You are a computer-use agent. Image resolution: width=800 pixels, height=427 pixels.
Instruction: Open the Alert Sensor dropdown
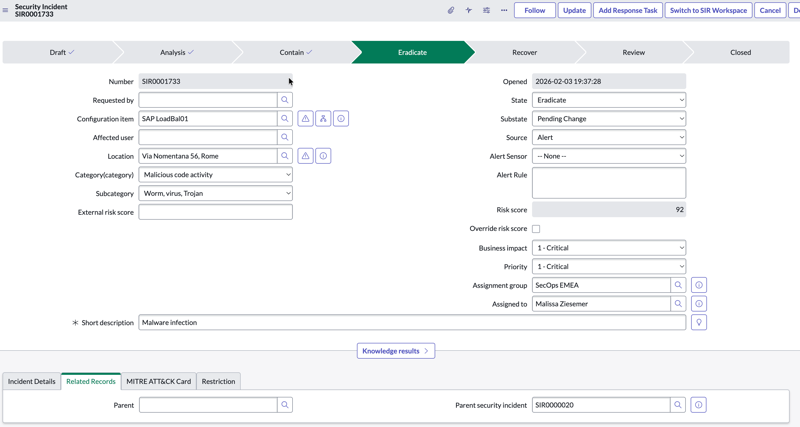[x=609, y=156]
